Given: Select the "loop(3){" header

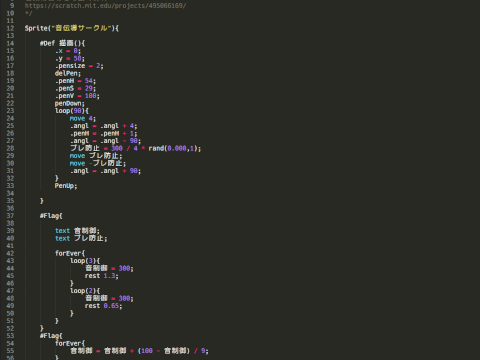Looking at the screenshot, I should 85,261.
